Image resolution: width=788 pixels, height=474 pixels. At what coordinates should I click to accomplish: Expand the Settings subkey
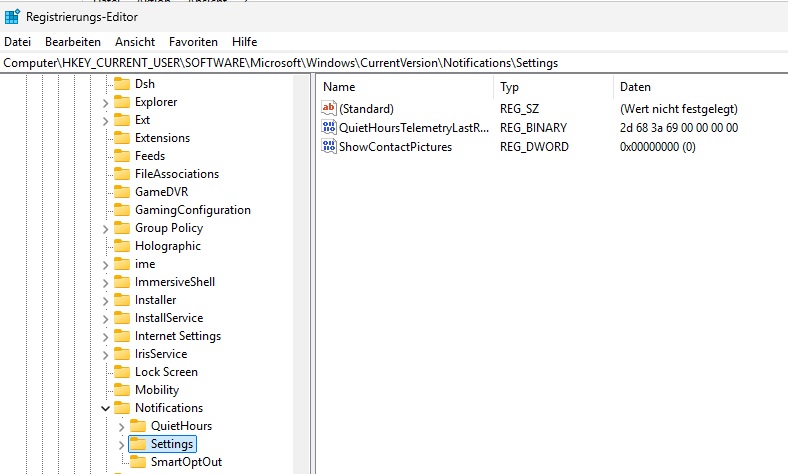tap(121, 445)
